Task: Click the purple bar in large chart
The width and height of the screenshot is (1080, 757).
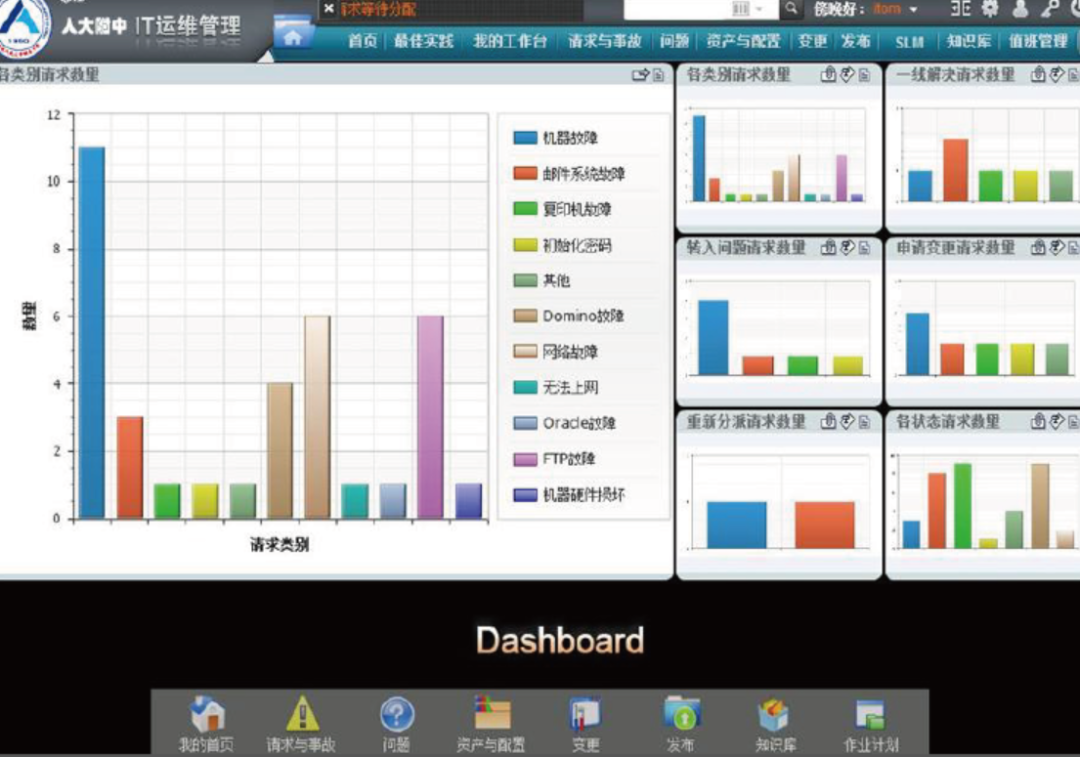Action: point(430,417)
